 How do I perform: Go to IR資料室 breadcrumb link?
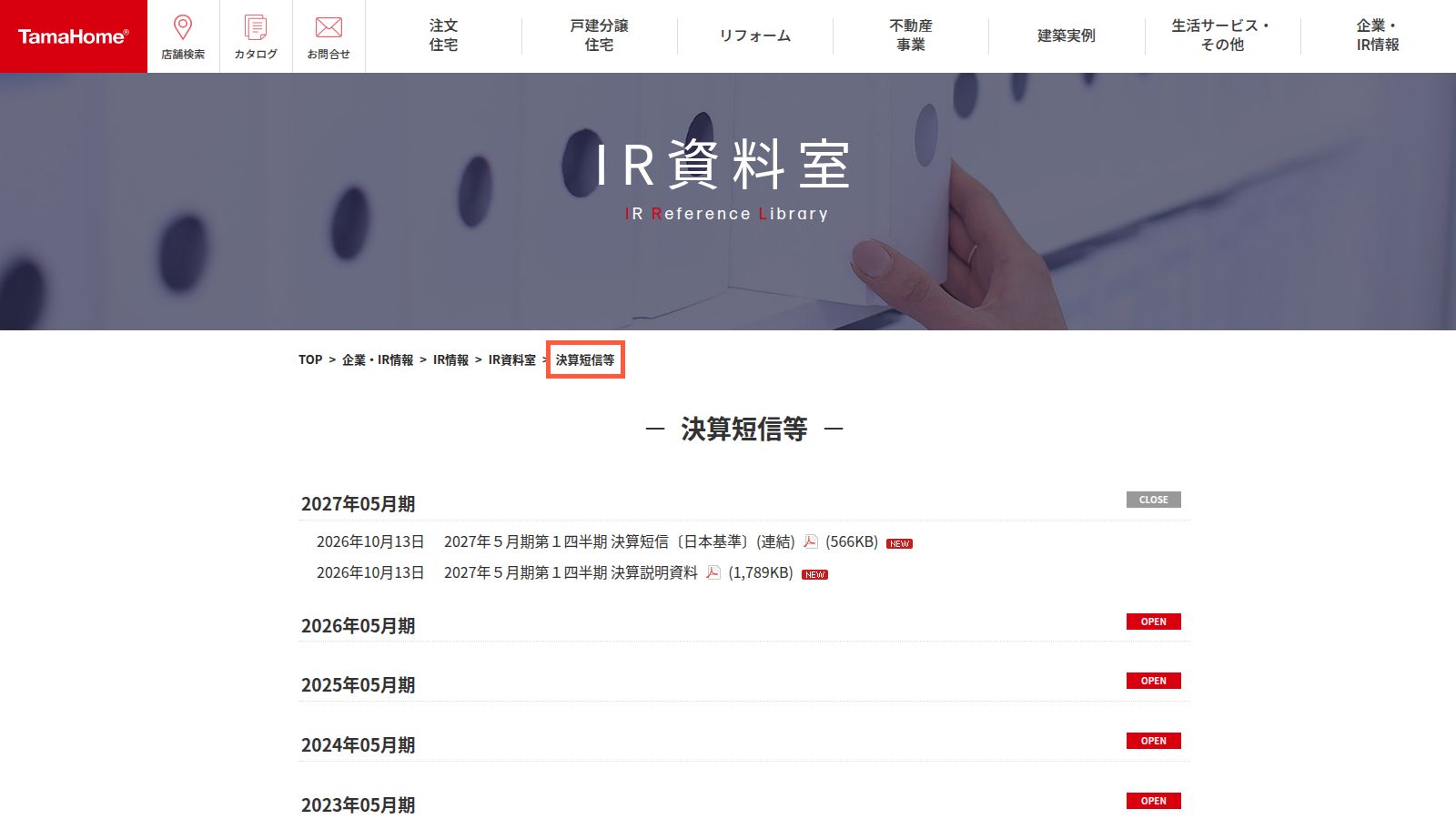pyautogui.click(x=512, y=360)
